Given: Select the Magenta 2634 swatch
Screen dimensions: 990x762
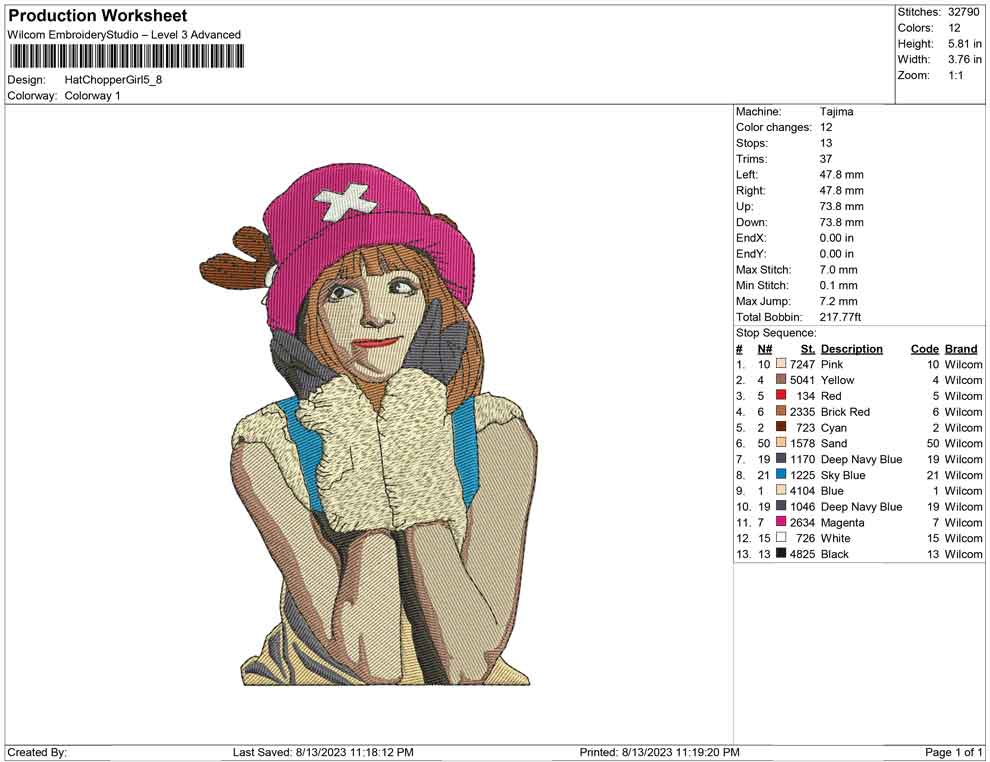Looking at the screenshot, I should pos(781,521).
